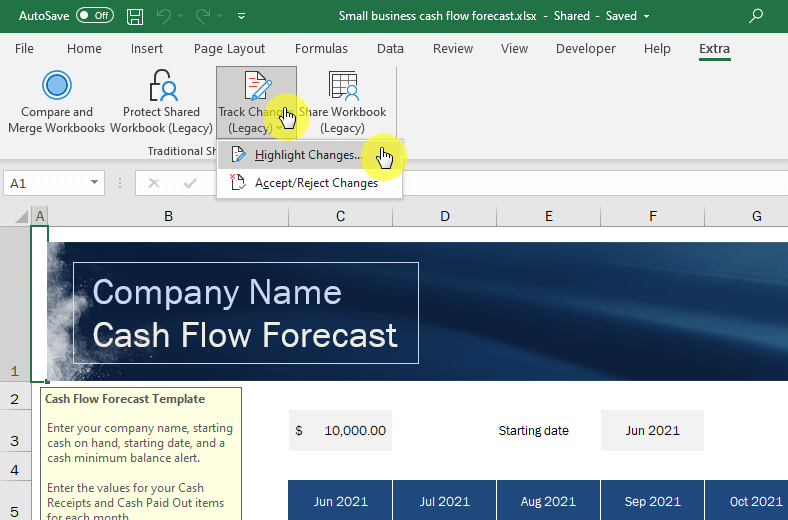Image resolution: width=788 pixels, height=520 pixels.
Task: Click the Company Name Cash Flow Forecast title
Action: [245, 313]
